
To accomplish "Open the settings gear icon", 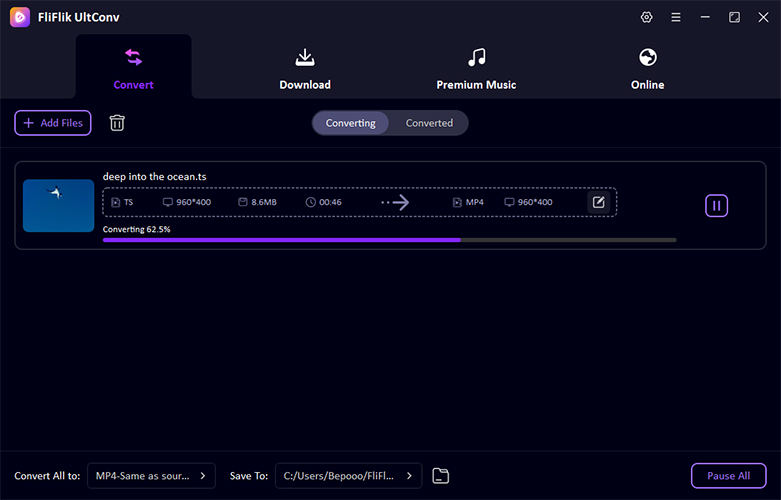I will (646, 17).
